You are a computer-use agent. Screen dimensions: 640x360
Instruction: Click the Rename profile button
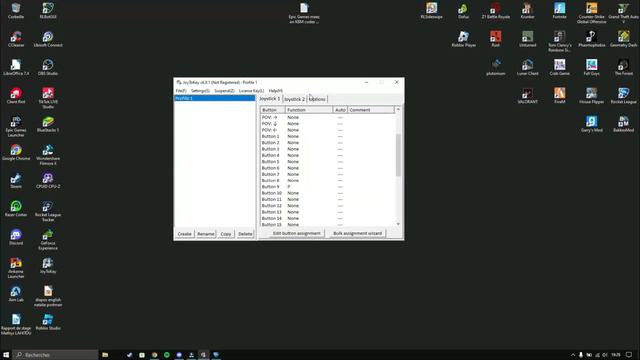(x=206, y=234)
